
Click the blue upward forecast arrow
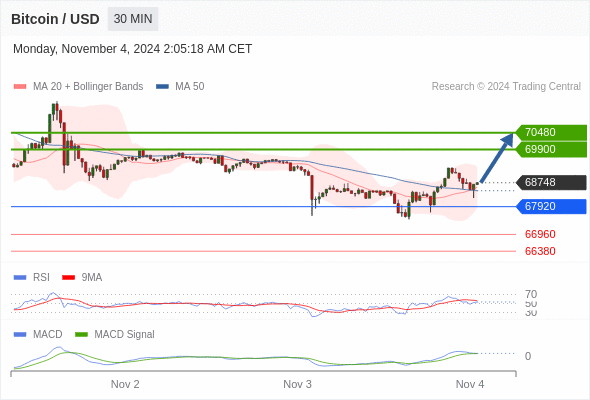pyautogui.click(x=497, y=158)
